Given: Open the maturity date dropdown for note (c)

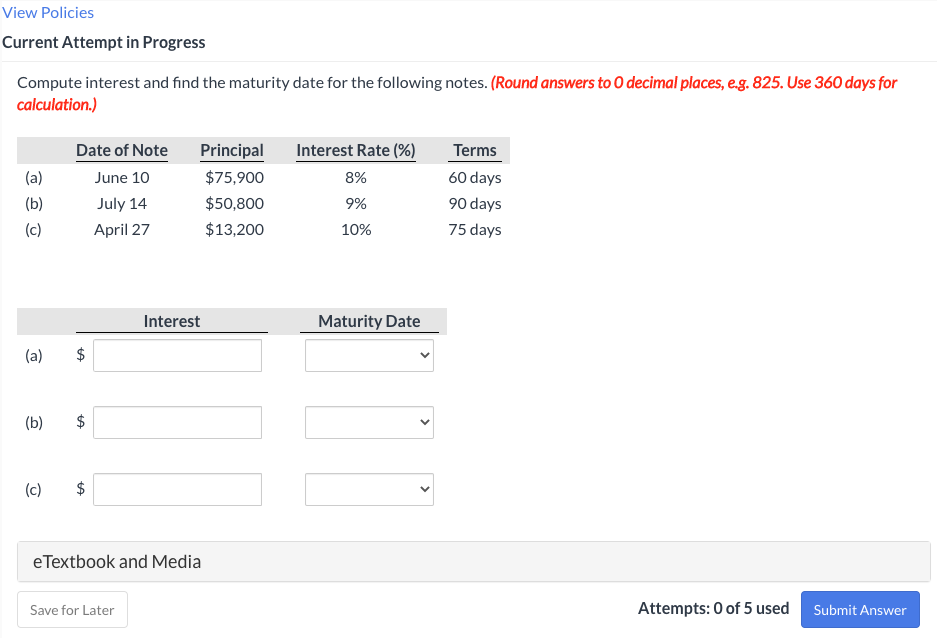Looking at the screenshot, I should coord(368,489).
